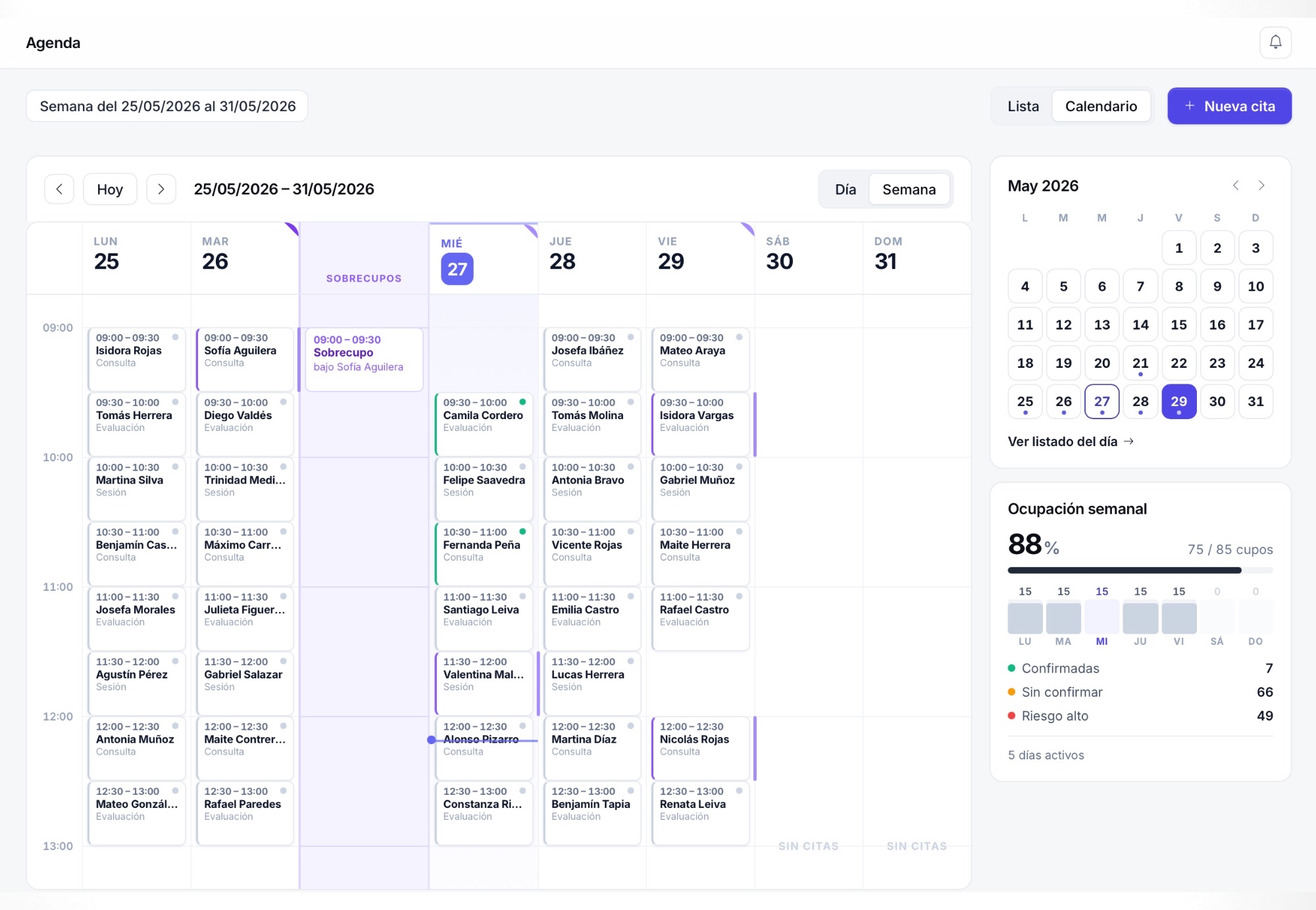Viewport: 1316px width, 910px height.
Task: Switch to Calendario view
Action: click(1101, 106)
